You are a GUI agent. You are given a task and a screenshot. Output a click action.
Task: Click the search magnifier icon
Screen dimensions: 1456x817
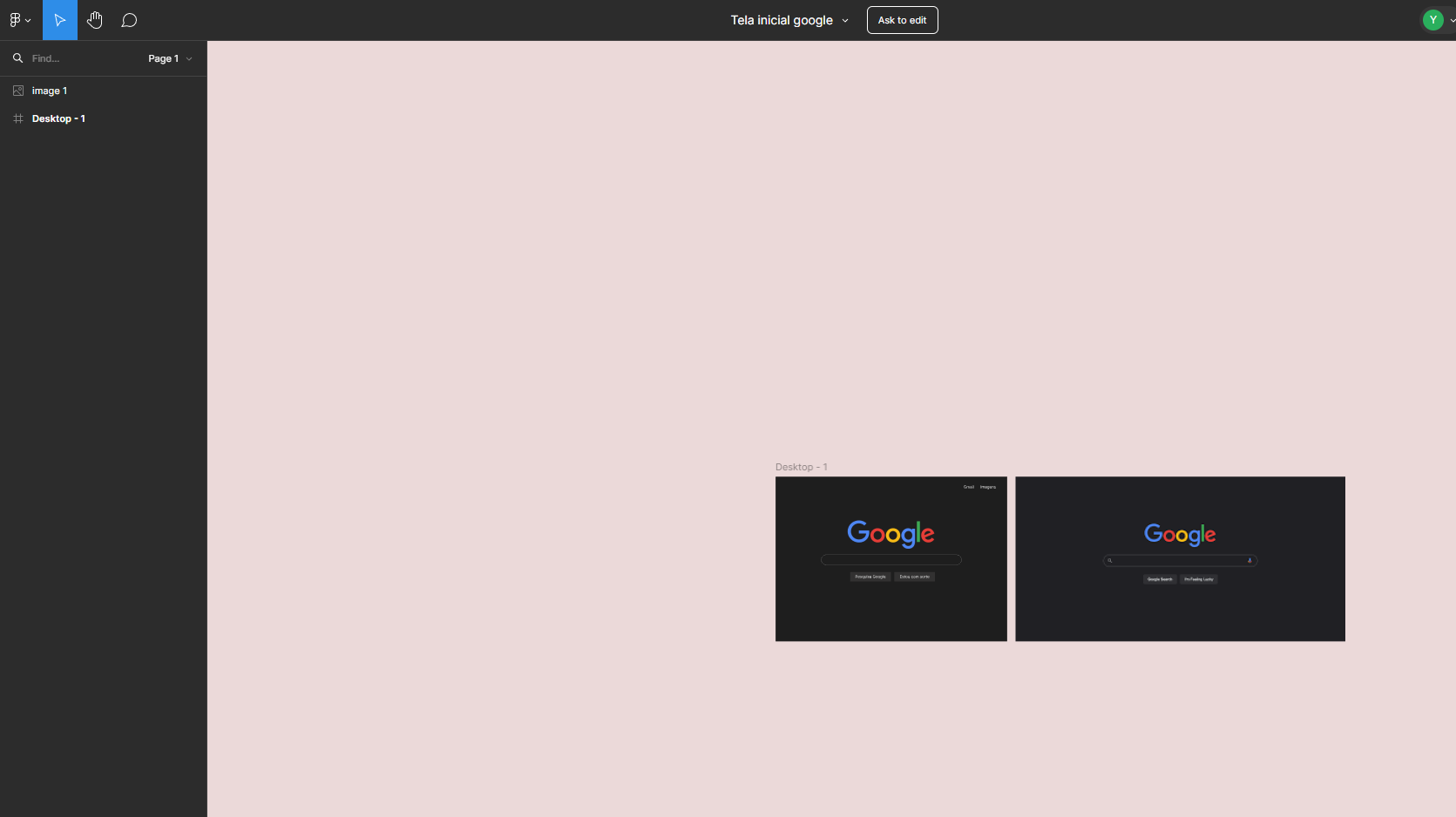(x=17, y=58)
